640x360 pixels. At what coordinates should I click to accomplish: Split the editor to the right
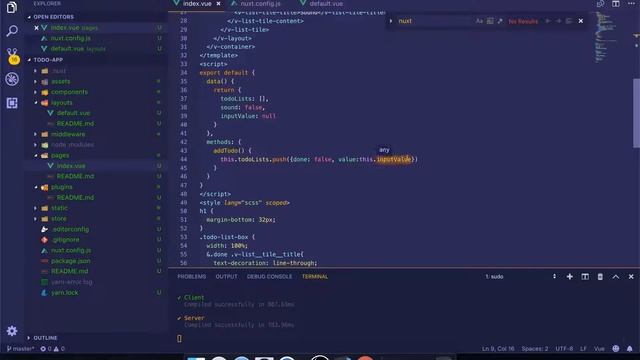point(616,4)
